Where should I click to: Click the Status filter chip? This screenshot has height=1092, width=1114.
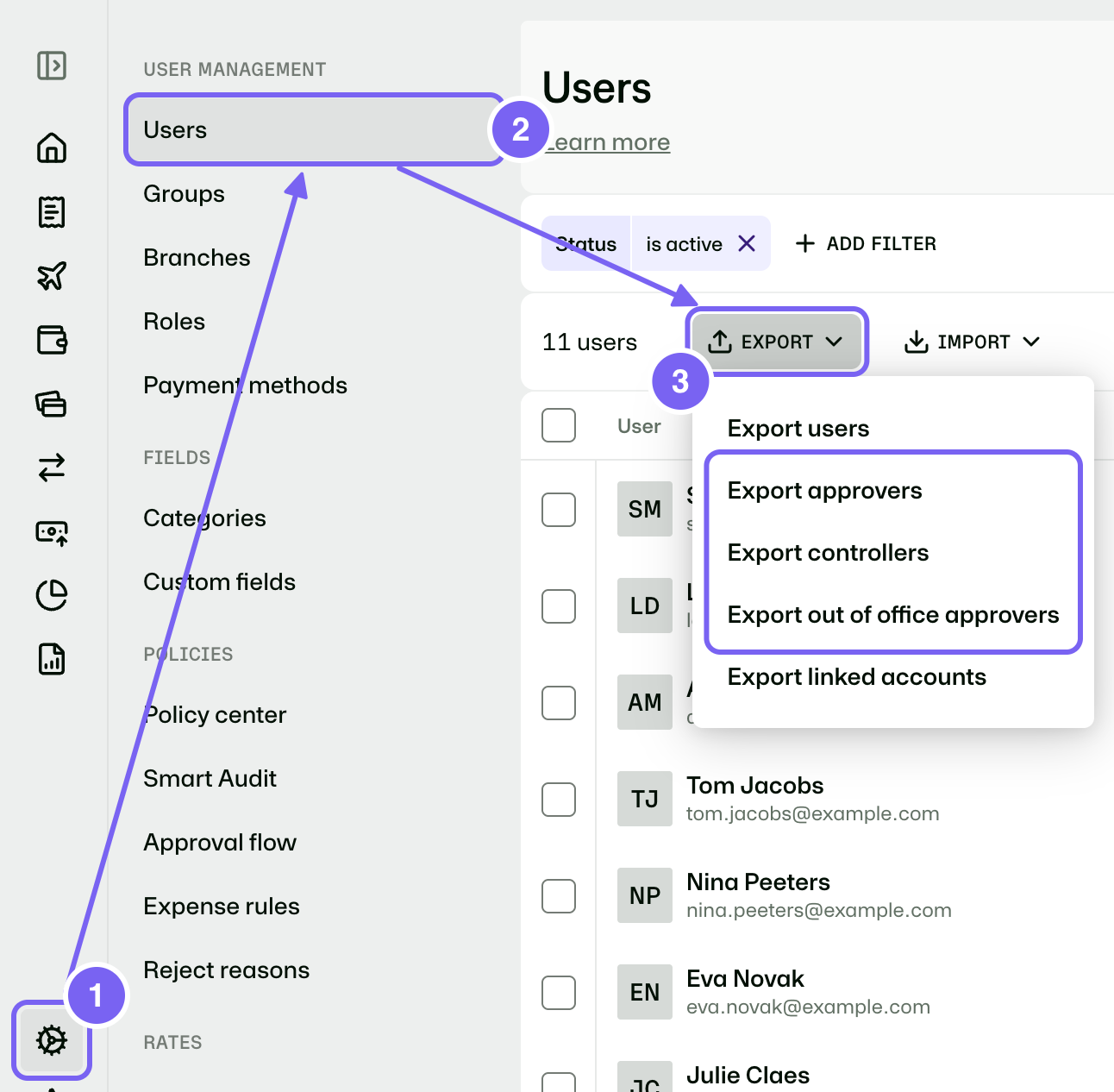pyautogui.click(x=586, y=244)
